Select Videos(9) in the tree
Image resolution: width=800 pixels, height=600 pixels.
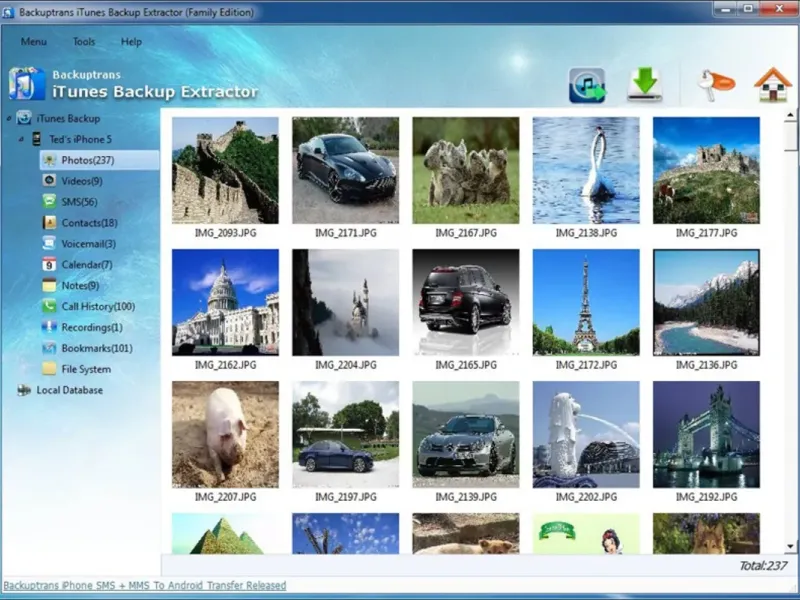pyautogui.click(x=82, y=181)
